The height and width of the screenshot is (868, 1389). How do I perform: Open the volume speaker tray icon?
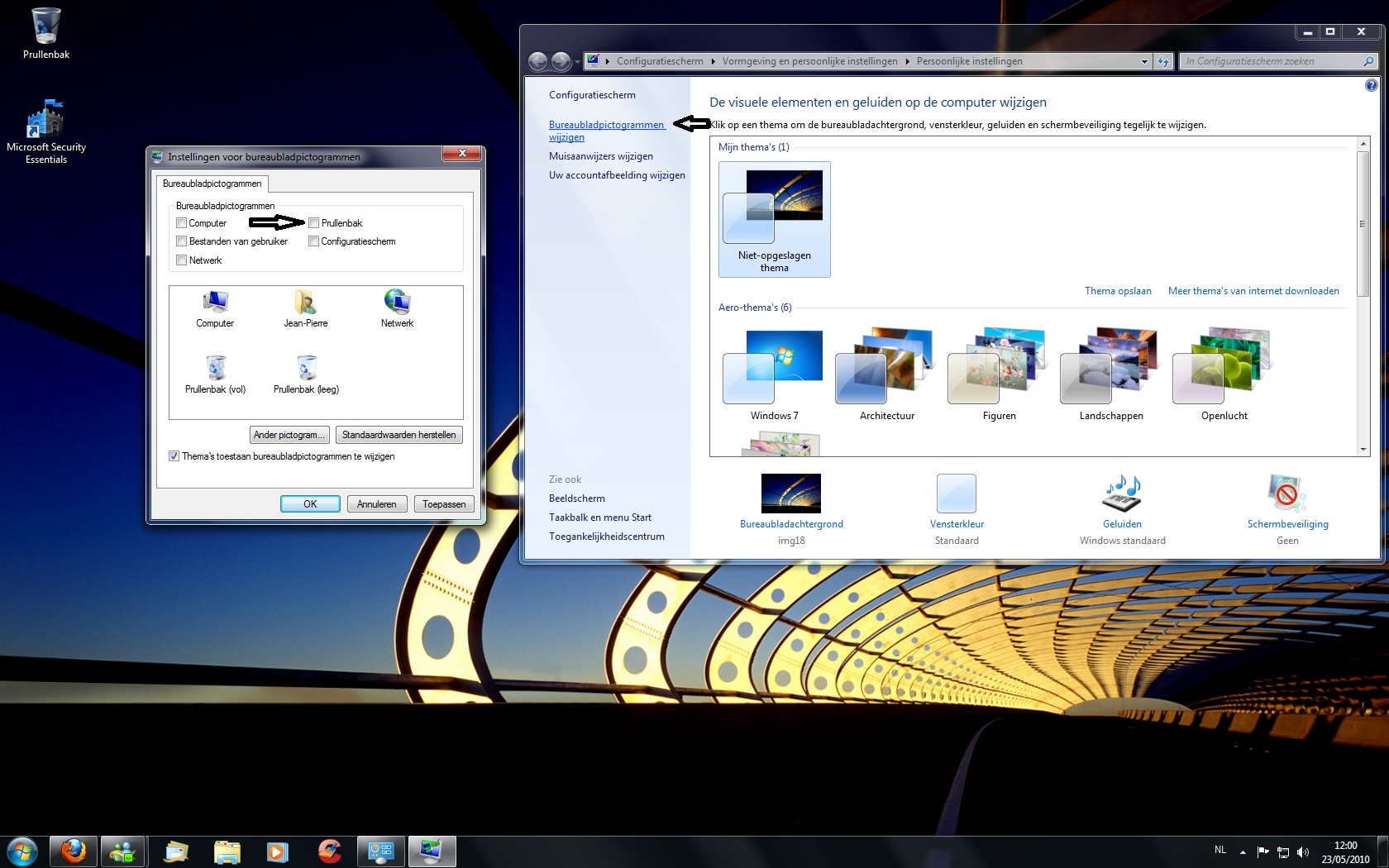[1303, 852]
